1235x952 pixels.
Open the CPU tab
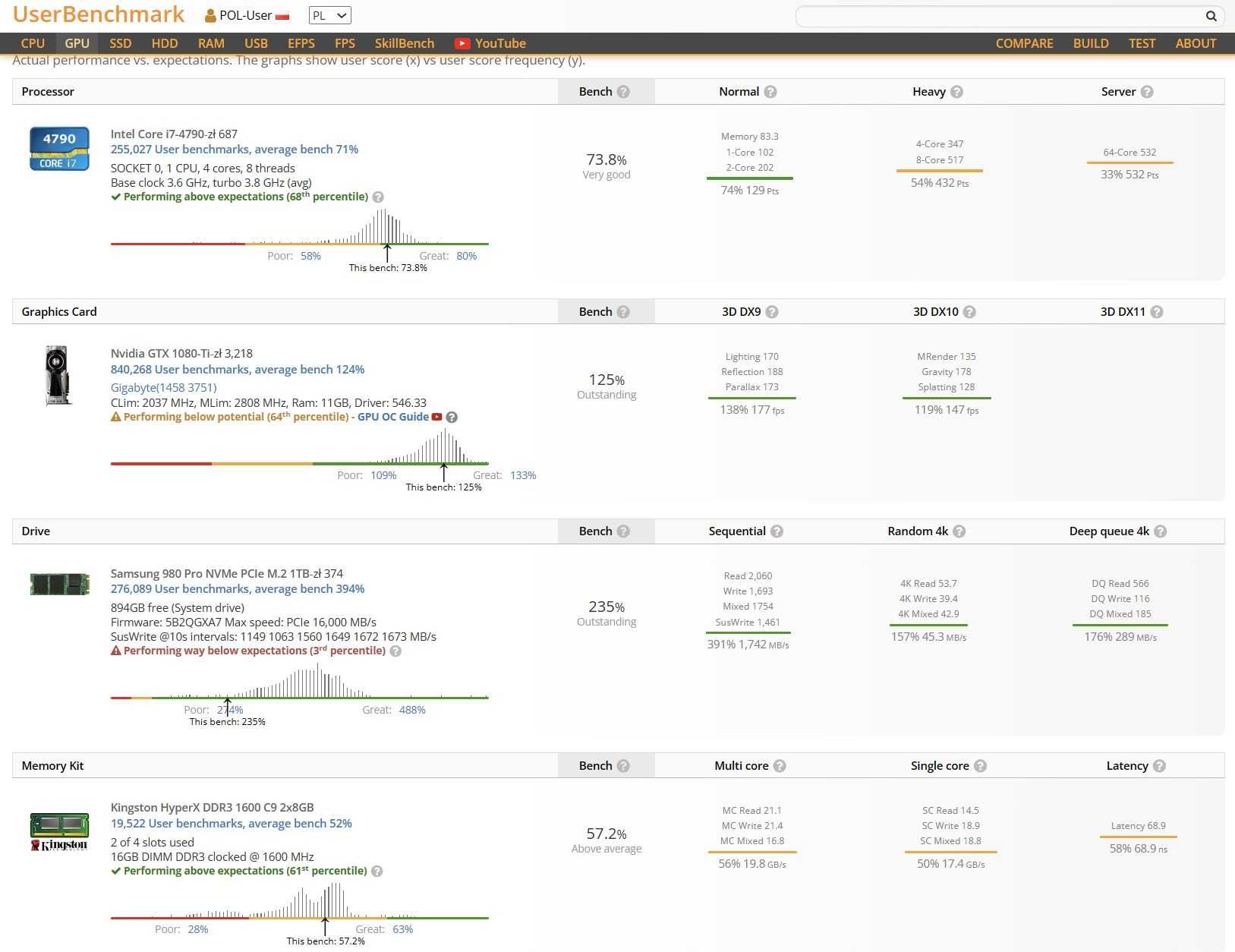pos(33,43)
